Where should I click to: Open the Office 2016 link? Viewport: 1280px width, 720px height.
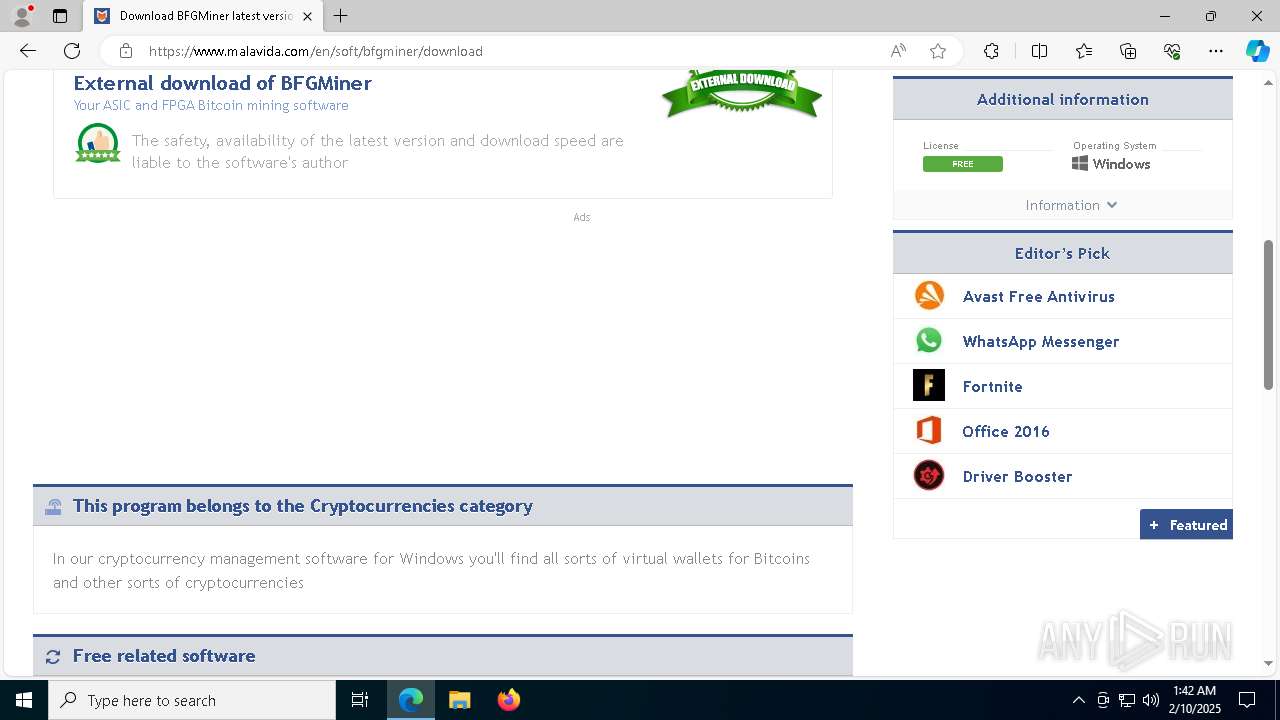coord(1005,431)
